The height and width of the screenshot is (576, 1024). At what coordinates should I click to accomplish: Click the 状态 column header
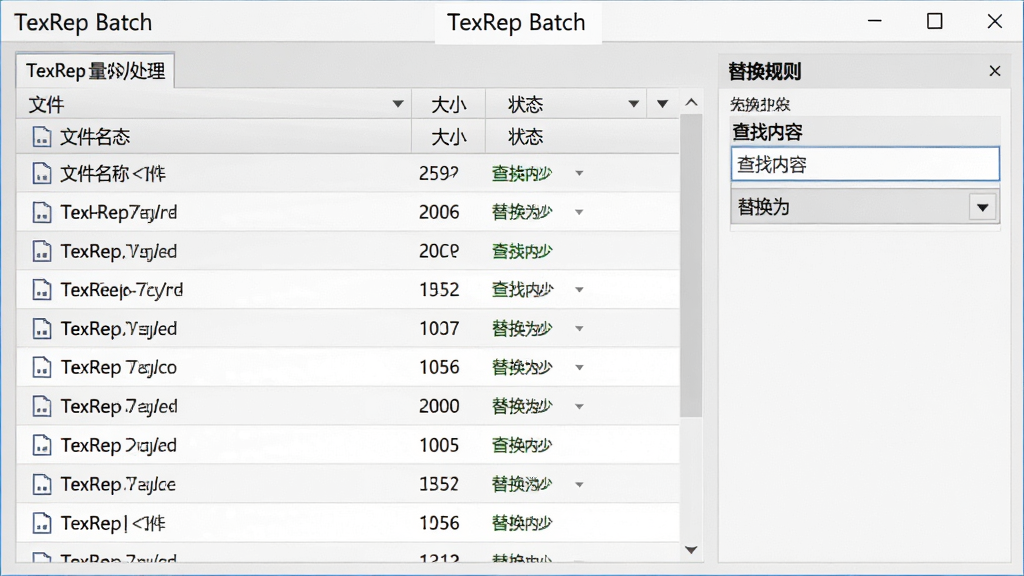click(x=566, y=104)
